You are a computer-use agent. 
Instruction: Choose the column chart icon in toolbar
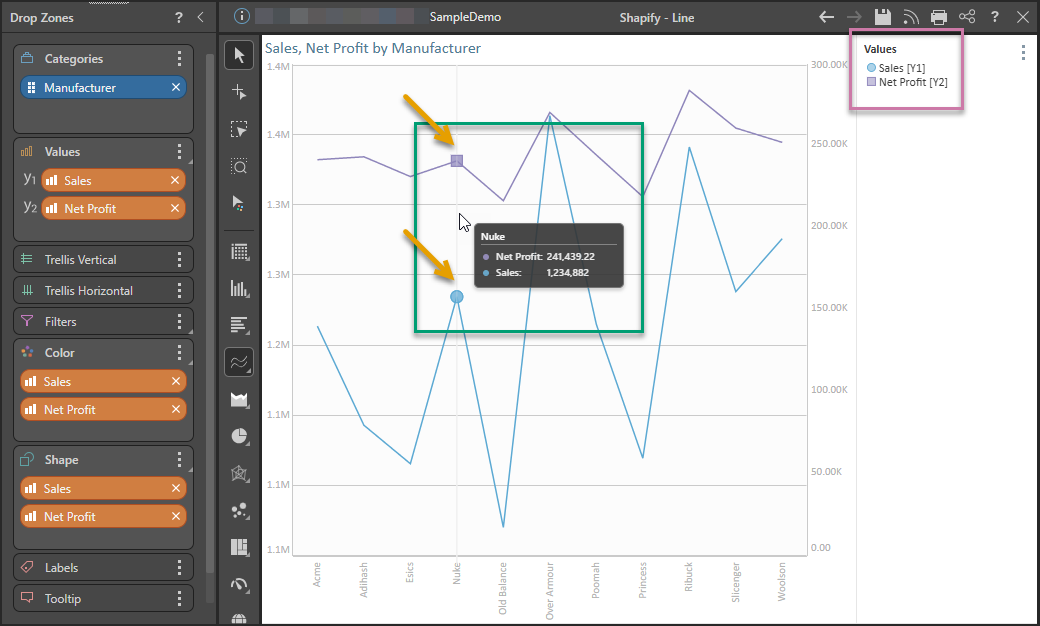click(239, 289)
